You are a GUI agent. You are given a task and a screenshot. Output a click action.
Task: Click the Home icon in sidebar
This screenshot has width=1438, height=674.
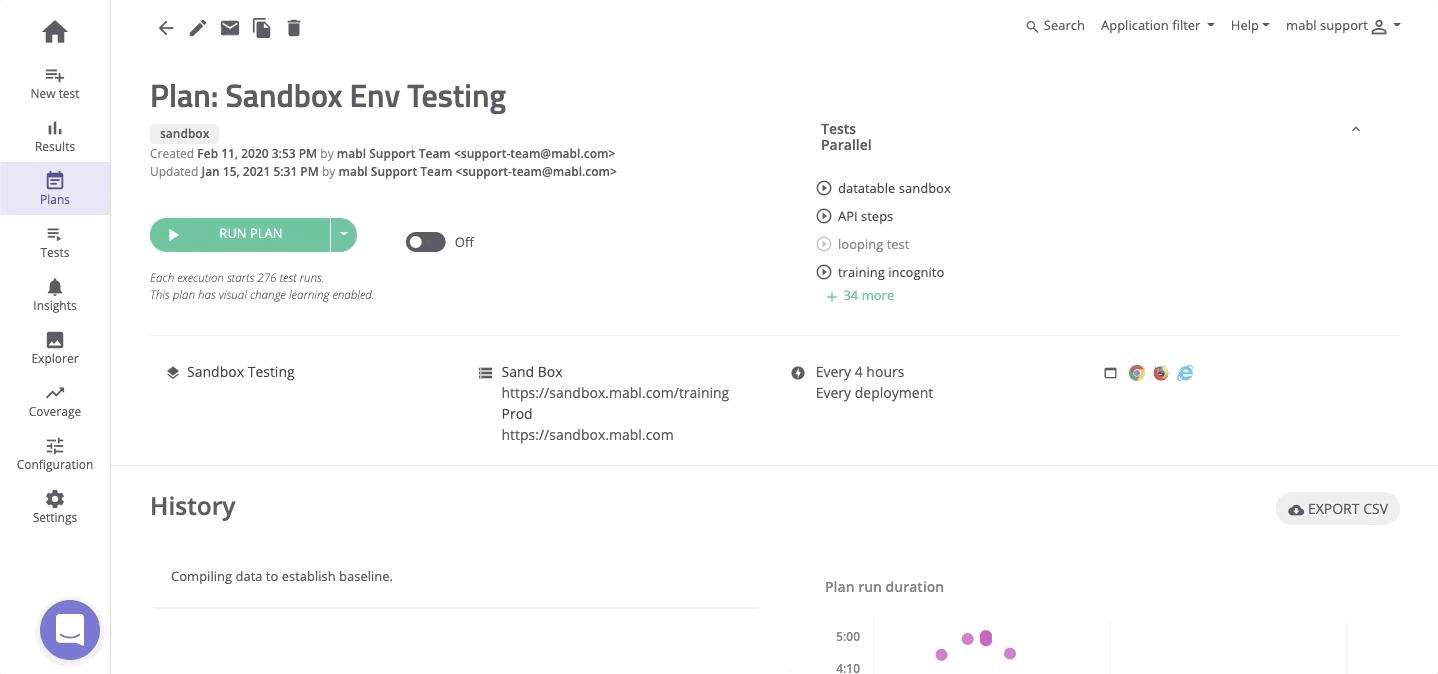[55, 32]
